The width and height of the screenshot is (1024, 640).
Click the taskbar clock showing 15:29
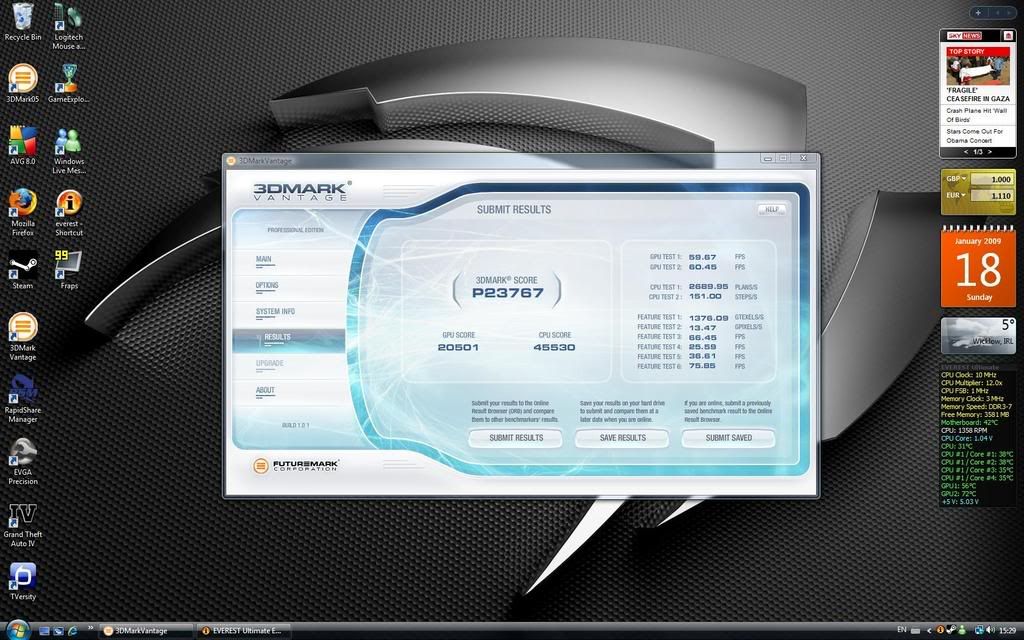1008,630
